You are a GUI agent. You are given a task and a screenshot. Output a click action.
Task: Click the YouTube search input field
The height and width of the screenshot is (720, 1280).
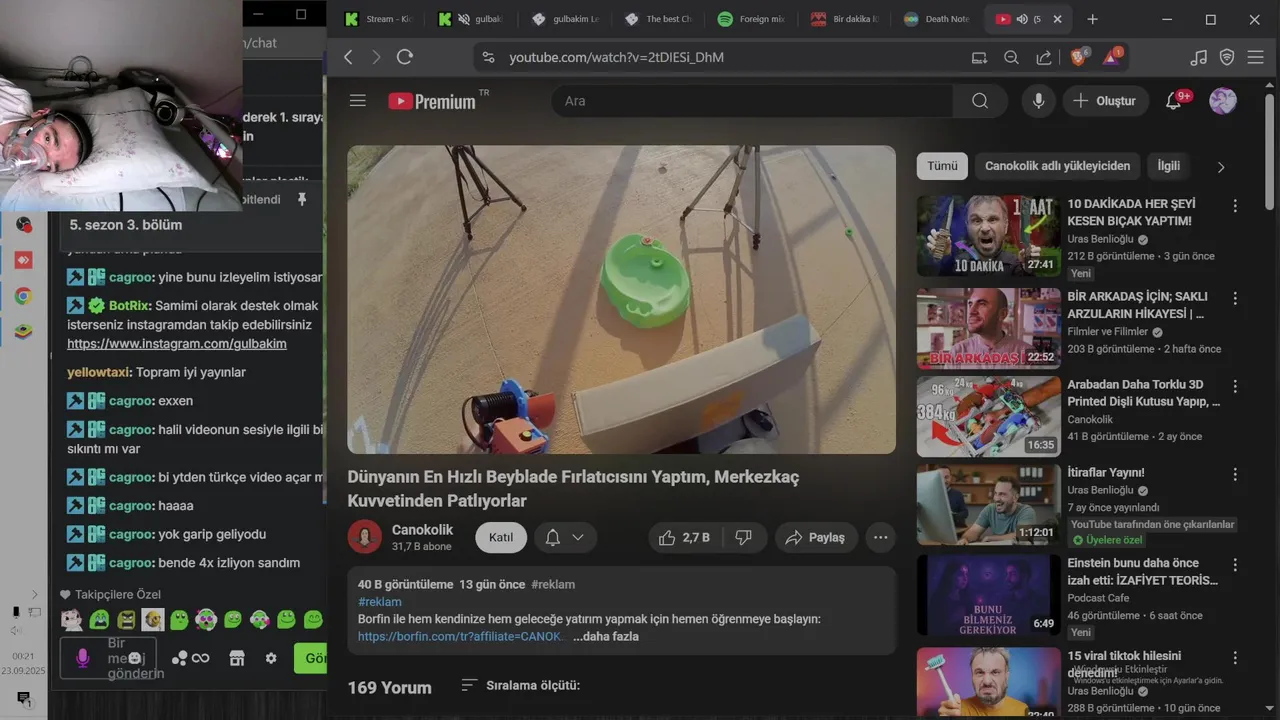pos(750,101)
